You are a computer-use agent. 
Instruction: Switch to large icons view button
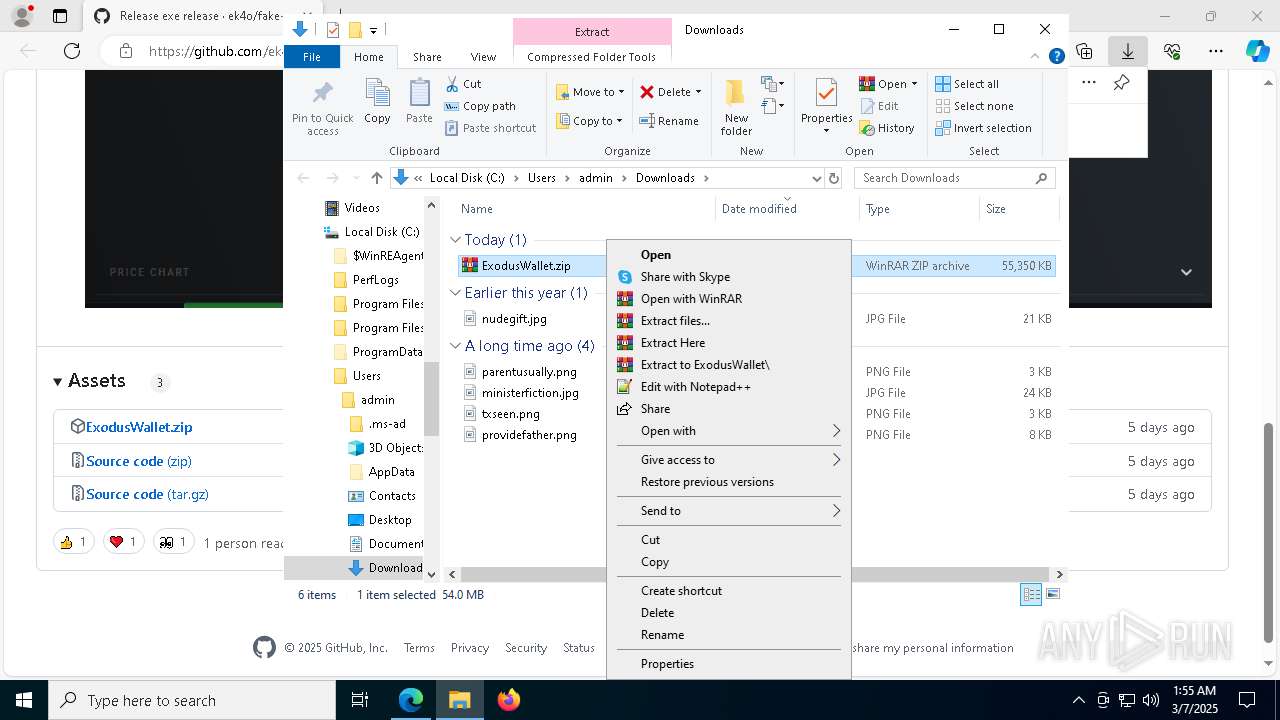[1052, 594]
